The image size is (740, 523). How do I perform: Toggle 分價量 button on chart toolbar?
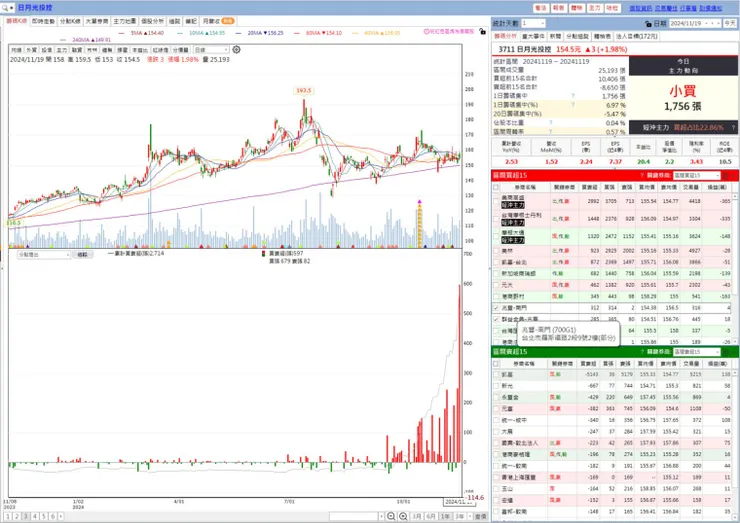180,50
